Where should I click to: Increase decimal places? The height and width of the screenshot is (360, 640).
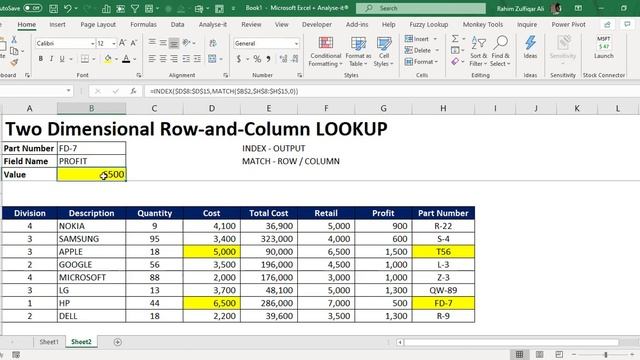coord(283,59)
